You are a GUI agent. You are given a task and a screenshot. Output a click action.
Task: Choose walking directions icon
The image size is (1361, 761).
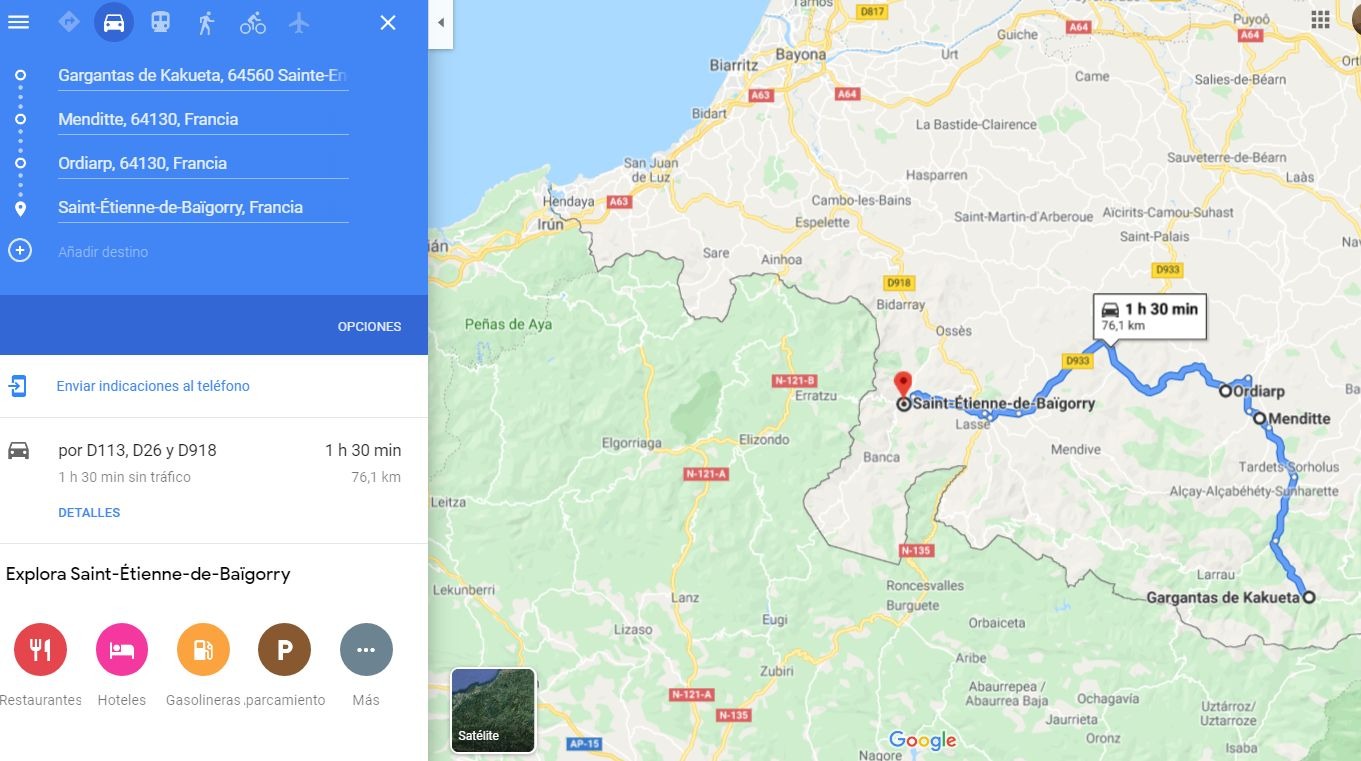coord(206,22)
